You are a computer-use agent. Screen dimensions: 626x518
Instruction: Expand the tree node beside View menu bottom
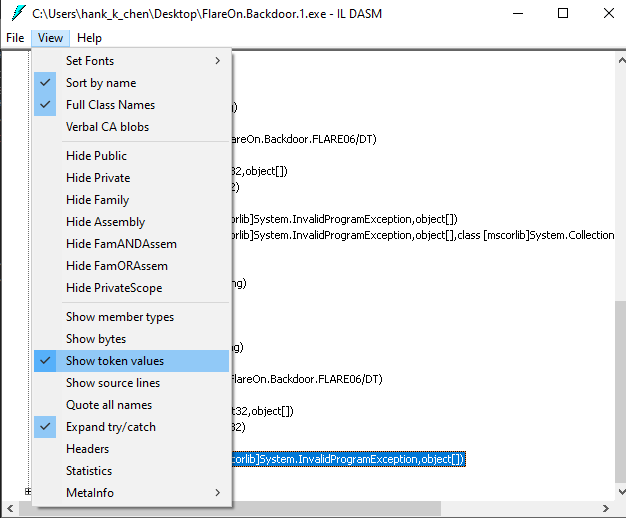pos(28,491)
